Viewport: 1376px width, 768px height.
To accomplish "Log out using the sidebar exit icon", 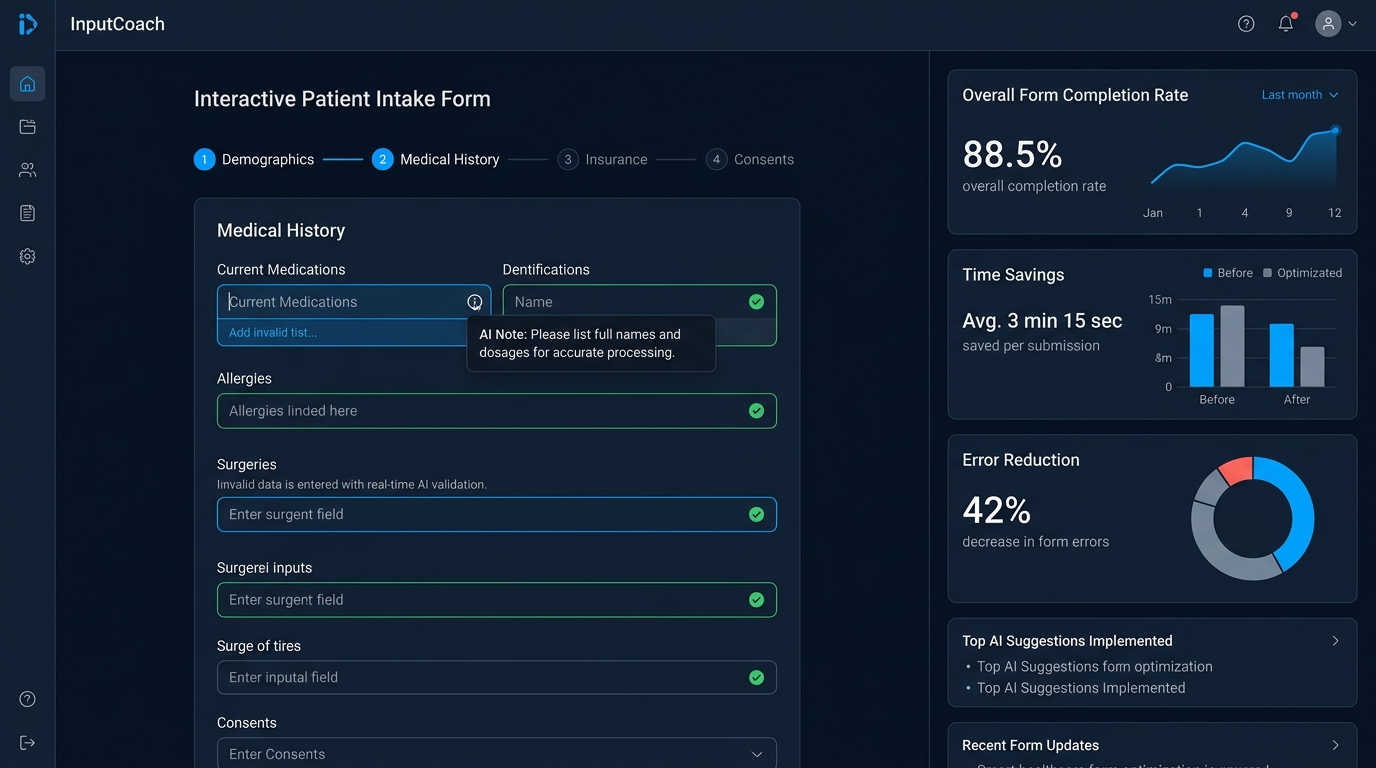I will 27,742.
